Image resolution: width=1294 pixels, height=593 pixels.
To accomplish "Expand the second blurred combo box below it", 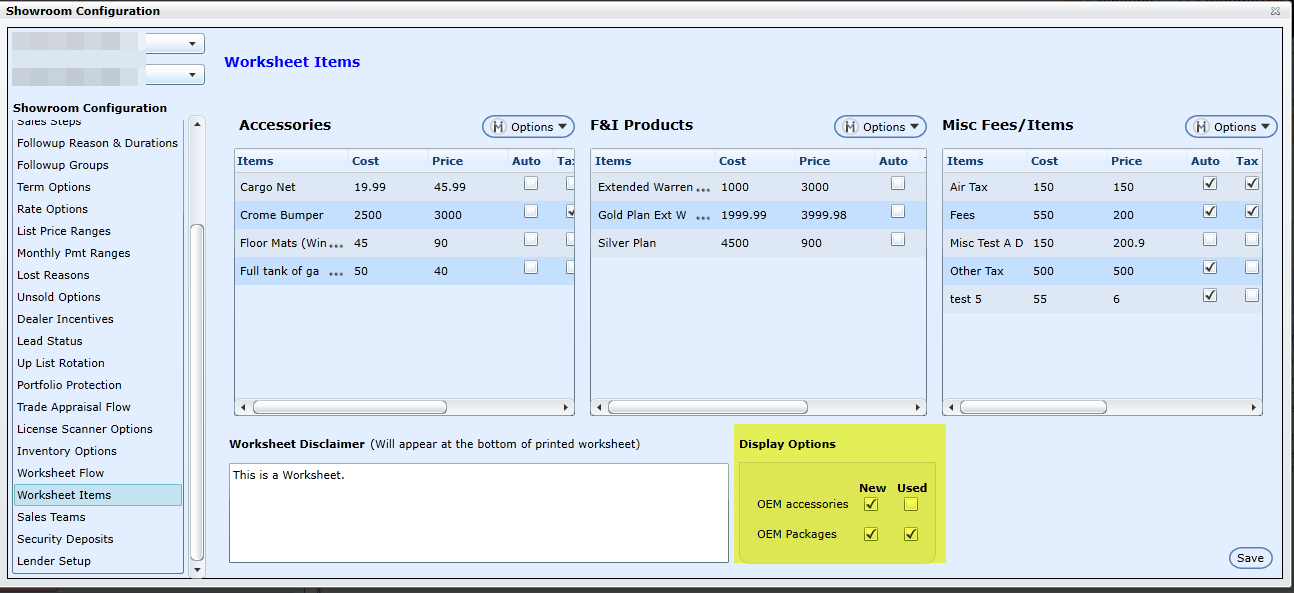I will pos(191,75).
